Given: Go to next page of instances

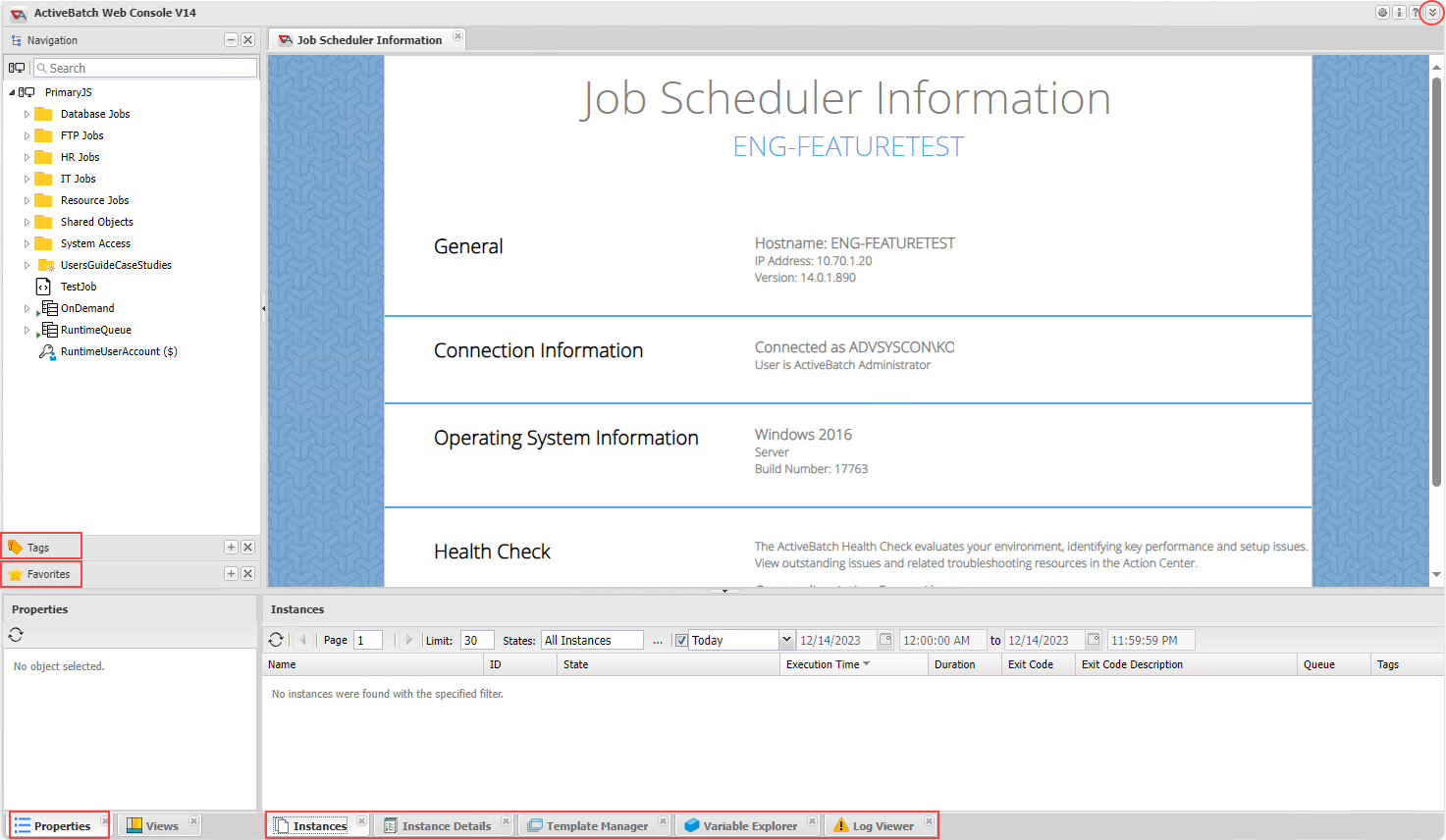Looking at the screenshot, I should (x=409, y=640).
